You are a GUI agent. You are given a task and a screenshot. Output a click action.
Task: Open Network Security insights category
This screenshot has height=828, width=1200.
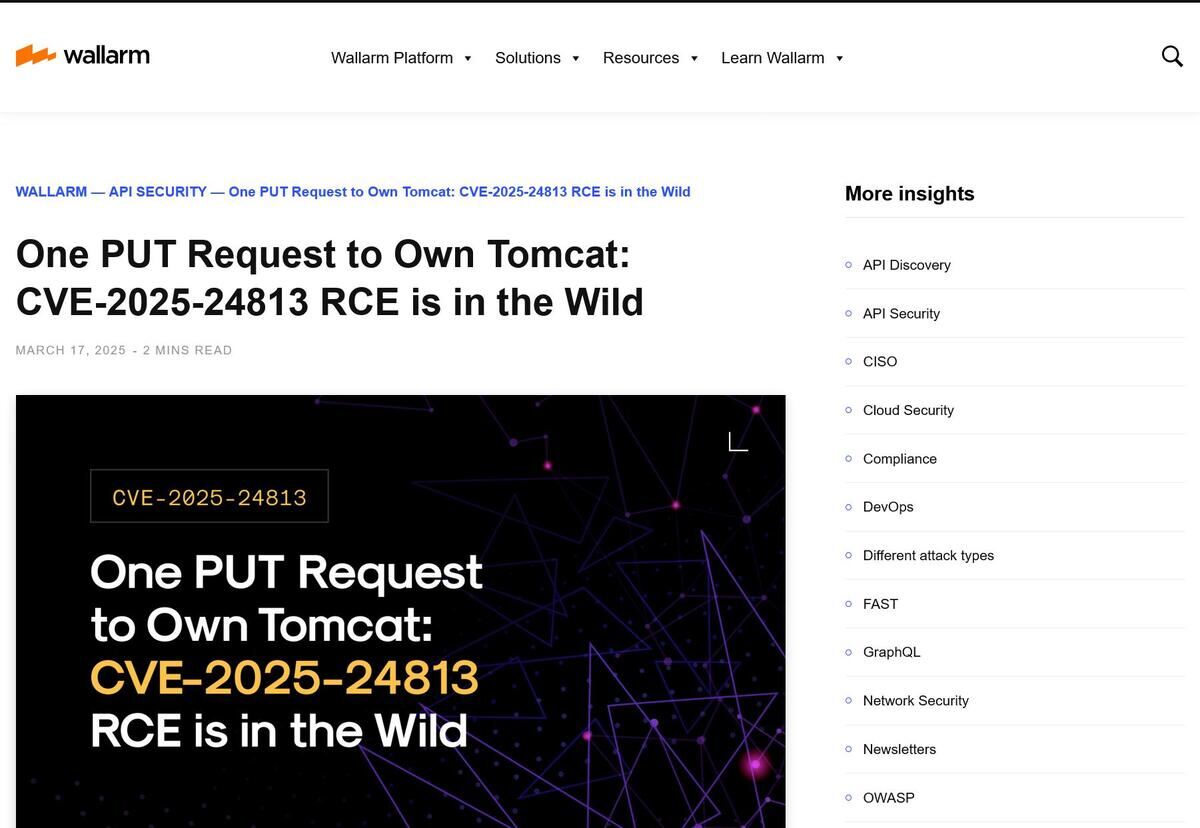click(x=916, y=701)
